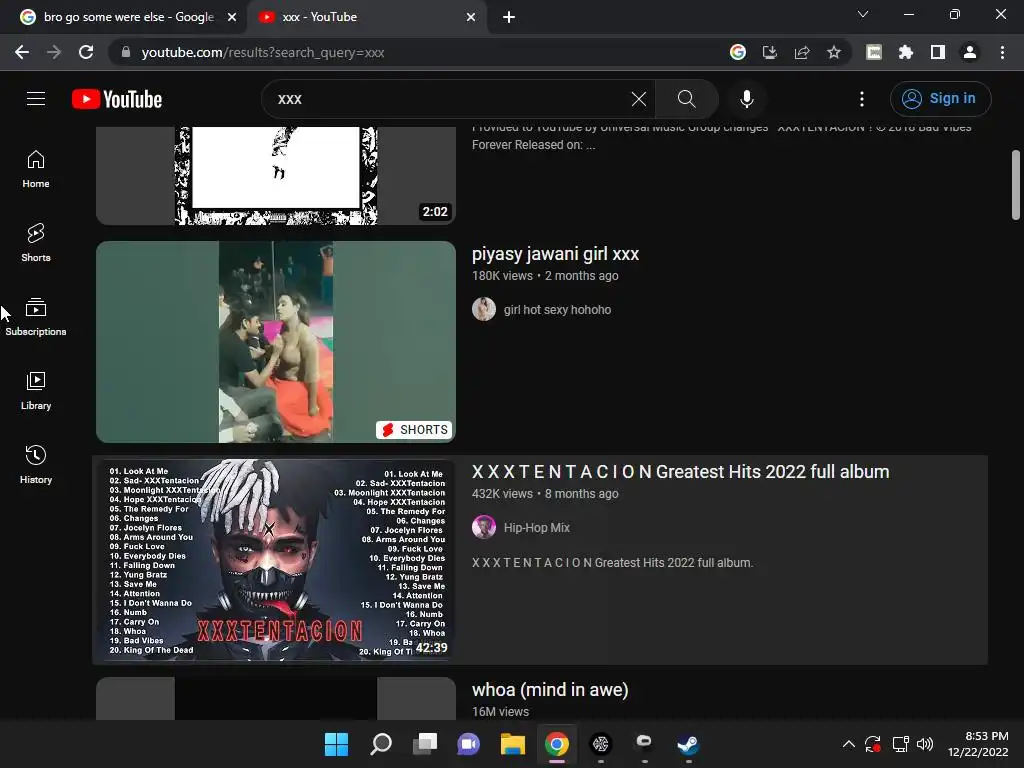This screenshot has height=768, width=1024.
Task: Toggle the Chrome side panel icon
Action: 938,52
